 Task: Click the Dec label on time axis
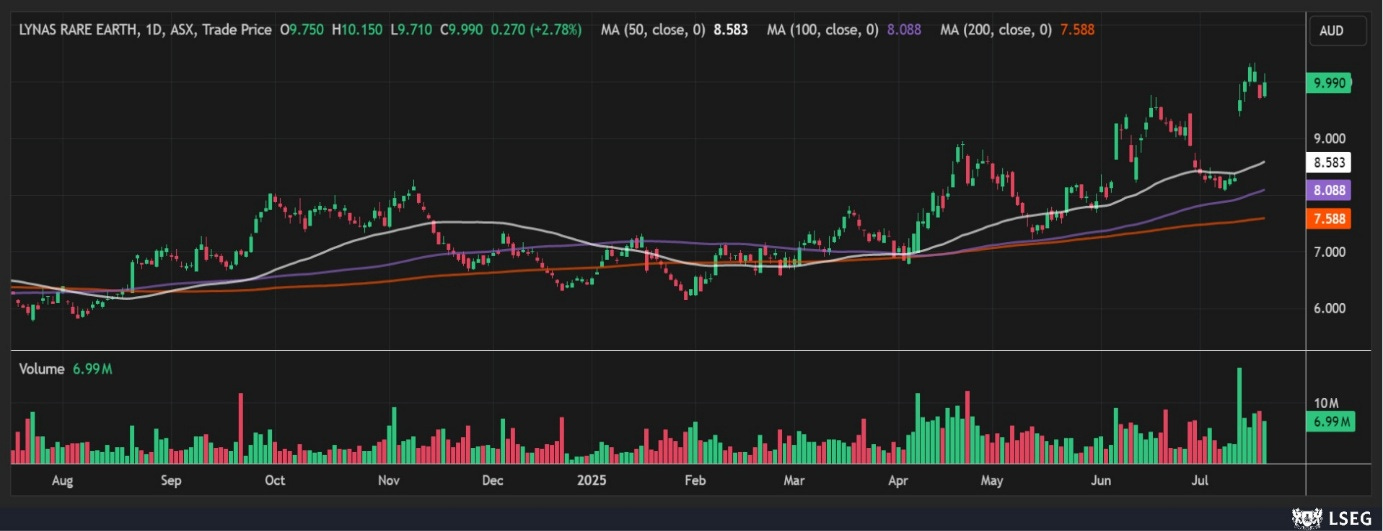tap(492, 481)
